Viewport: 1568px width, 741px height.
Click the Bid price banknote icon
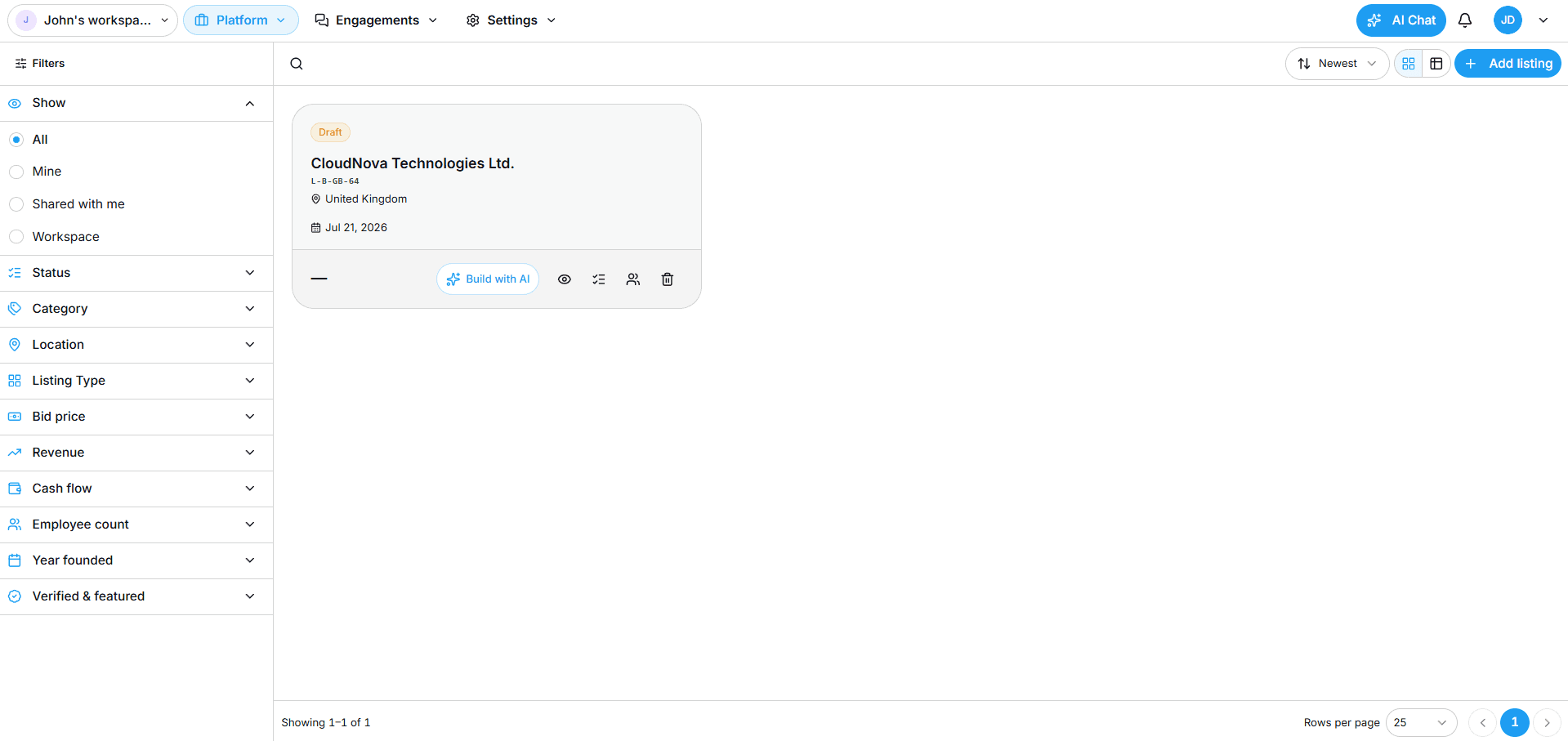point(15,417)
